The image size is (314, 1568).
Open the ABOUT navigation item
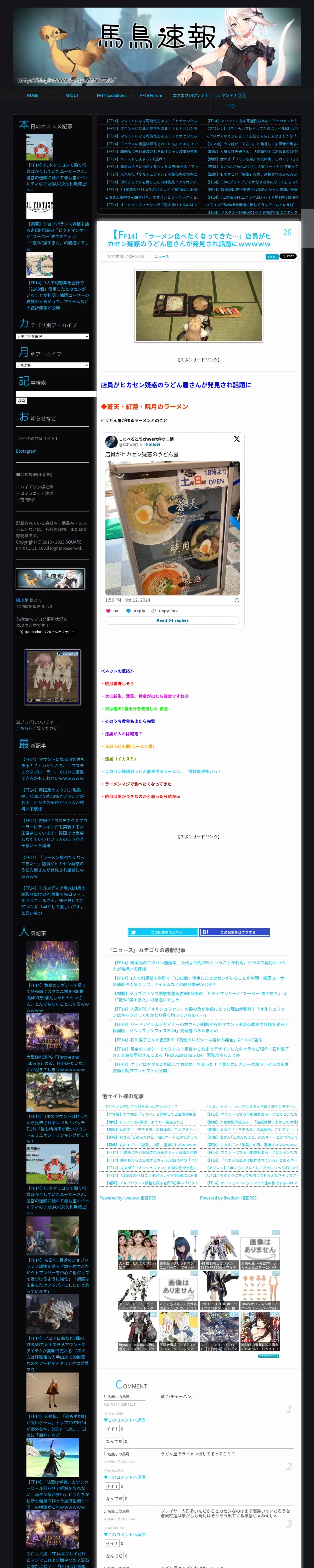(x=72, y=96)
